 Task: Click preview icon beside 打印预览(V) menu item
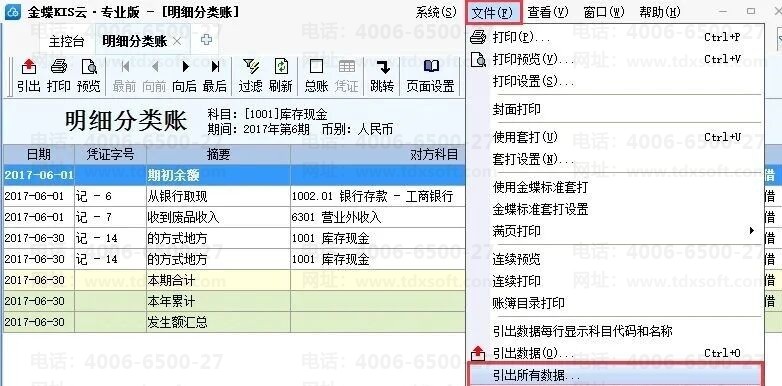(478, 59)
